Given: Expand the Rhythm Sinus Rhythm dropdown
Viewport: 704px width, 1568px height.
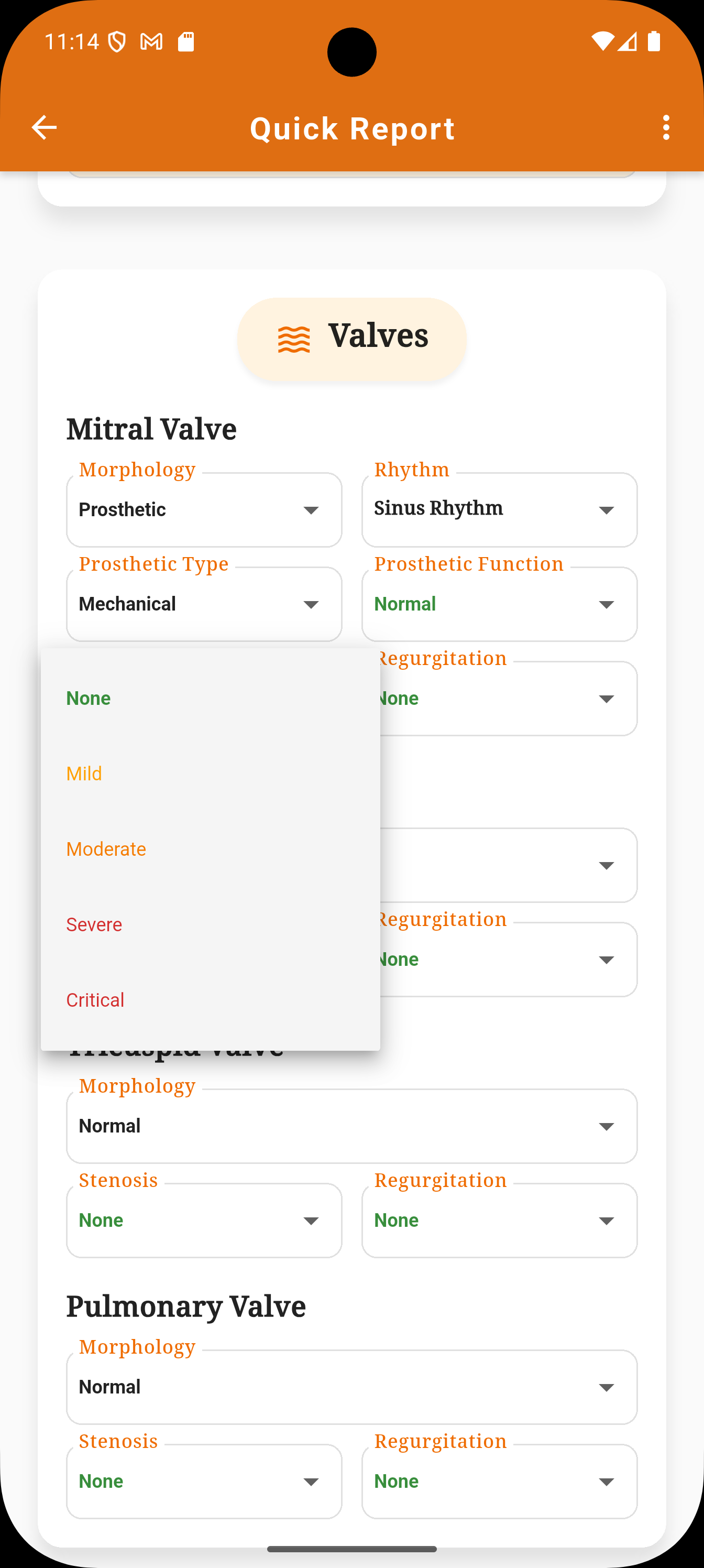Looking at the screenshot, I should [x=500, y=509].
